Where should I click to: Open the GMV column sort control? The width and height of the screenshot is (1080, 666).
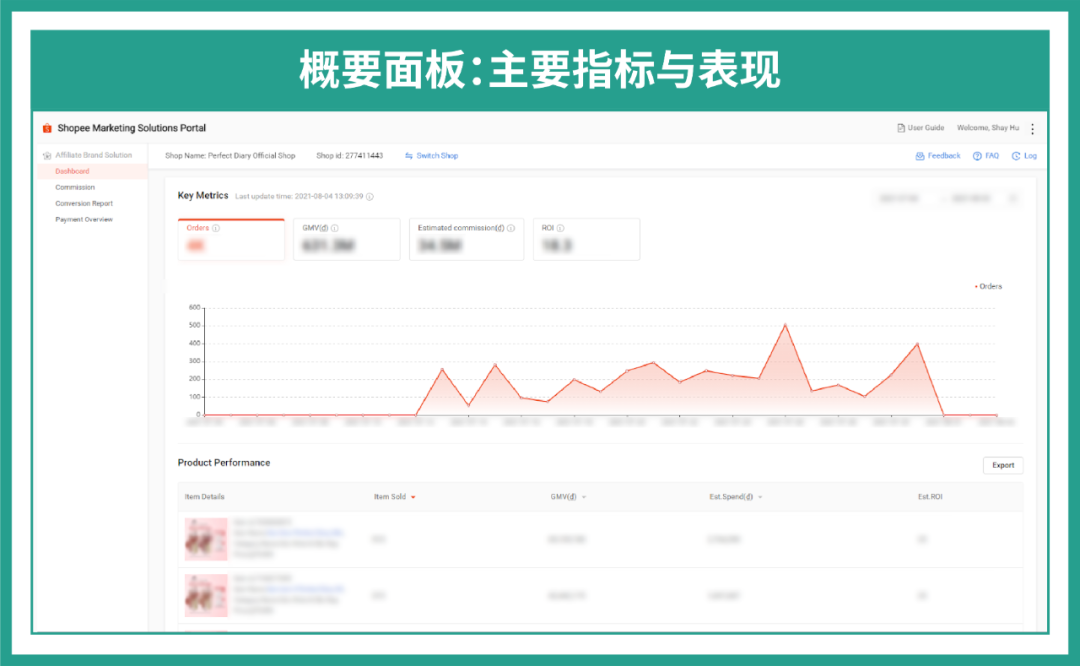[582, 495]
